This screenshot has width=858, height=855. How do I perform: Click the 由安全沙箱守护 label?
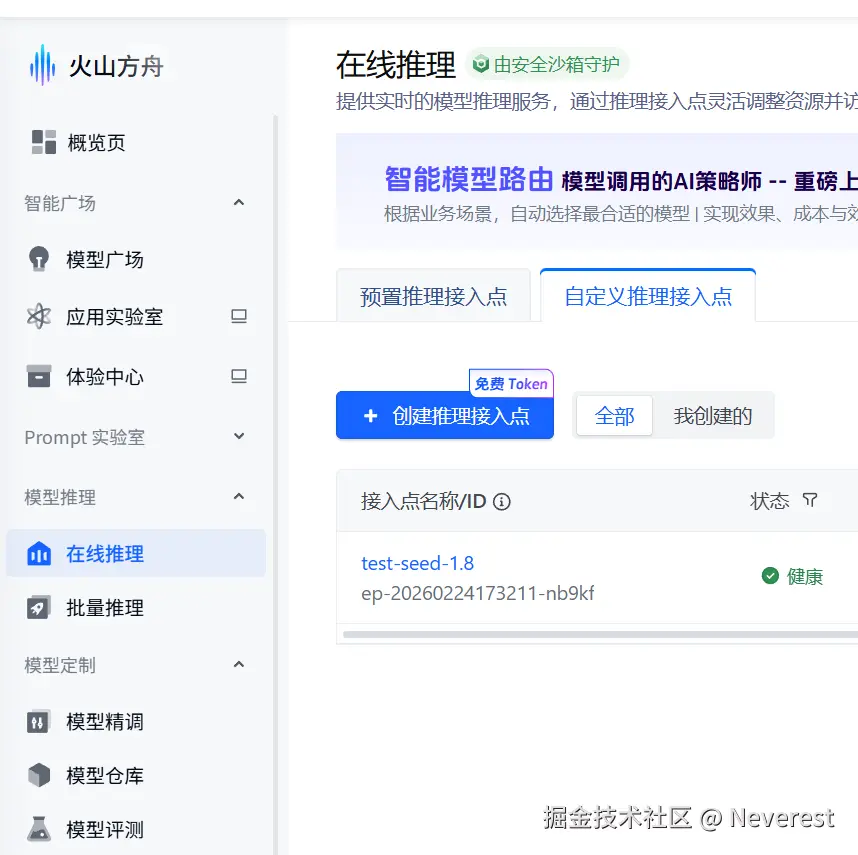pos(556,64)
